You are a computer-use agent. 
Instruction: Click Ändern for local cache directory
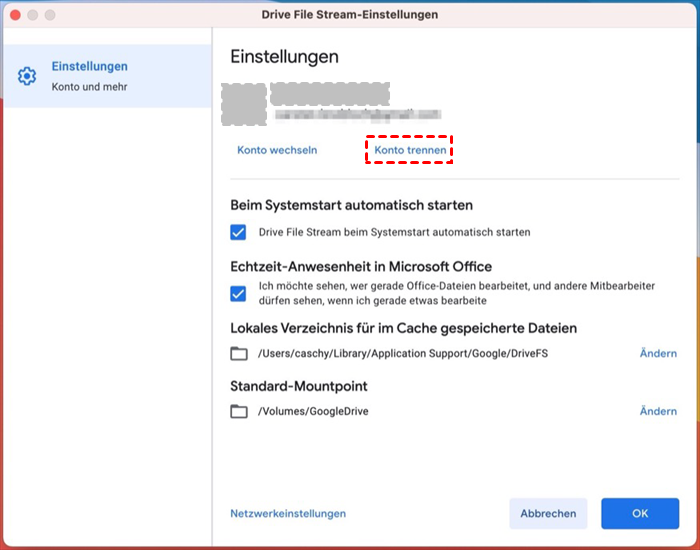[657, 353]
